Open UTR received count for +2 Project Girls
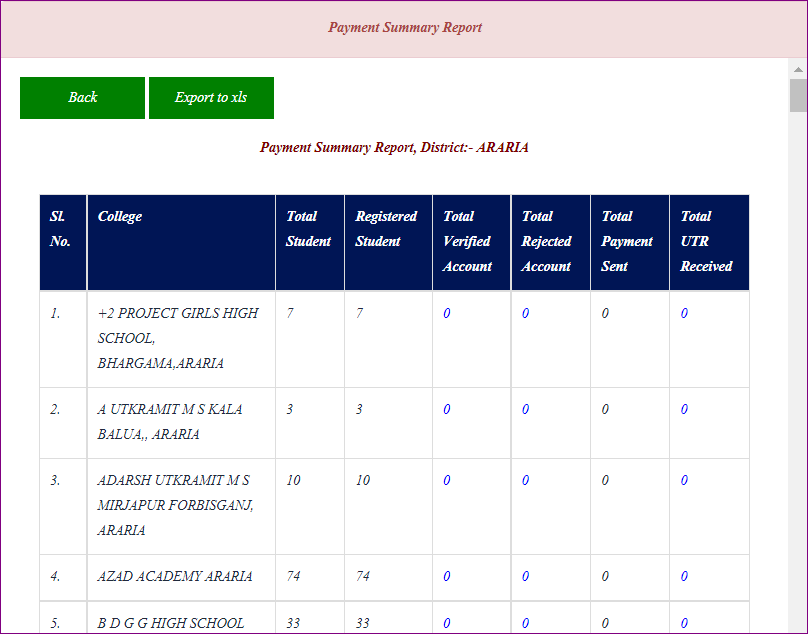Viewport: 808px width, 634px height. pyautogui.click(x=684, y=314)
